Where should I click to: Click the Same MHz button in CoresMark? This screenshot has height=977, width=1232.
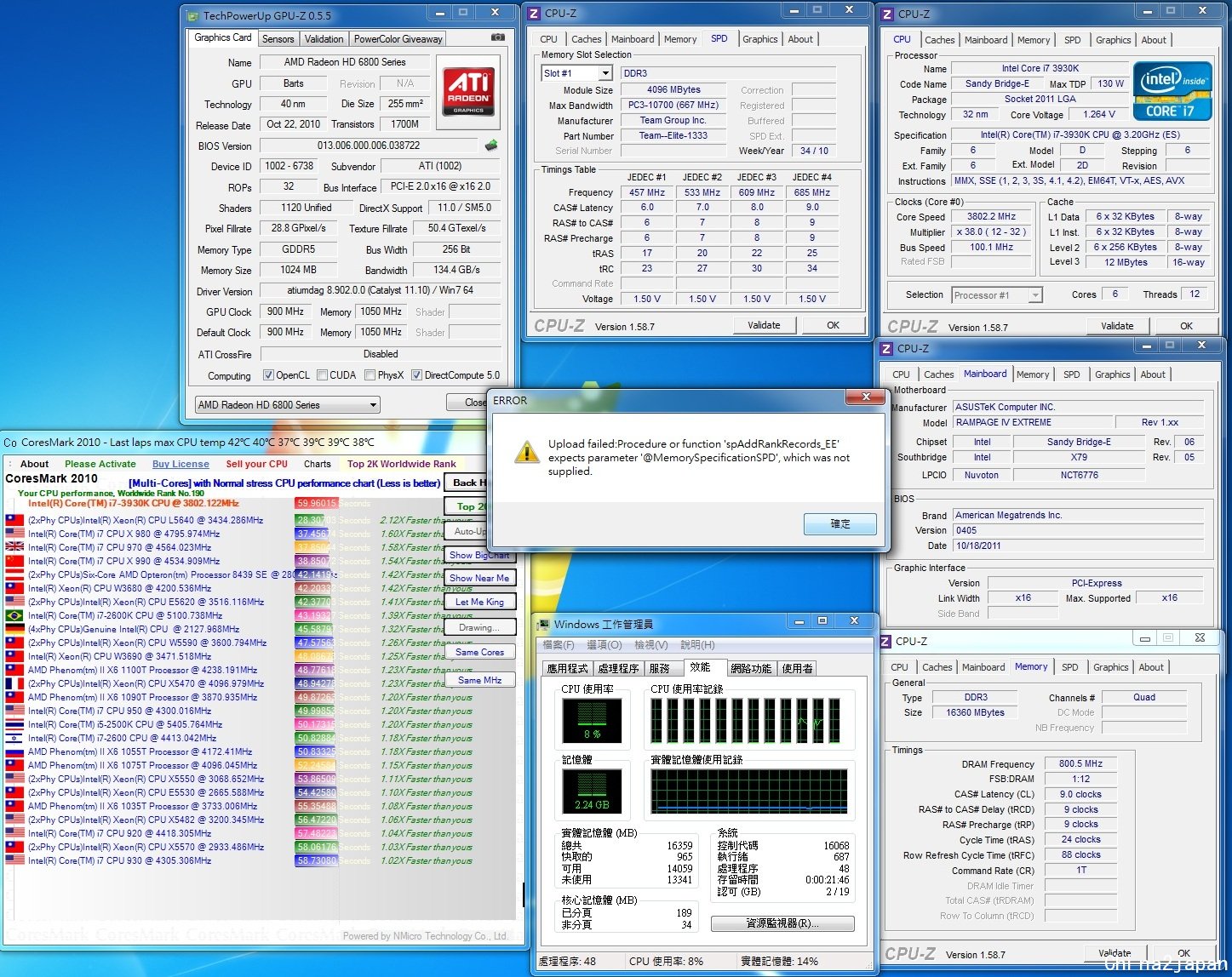[x=479, y=680]
